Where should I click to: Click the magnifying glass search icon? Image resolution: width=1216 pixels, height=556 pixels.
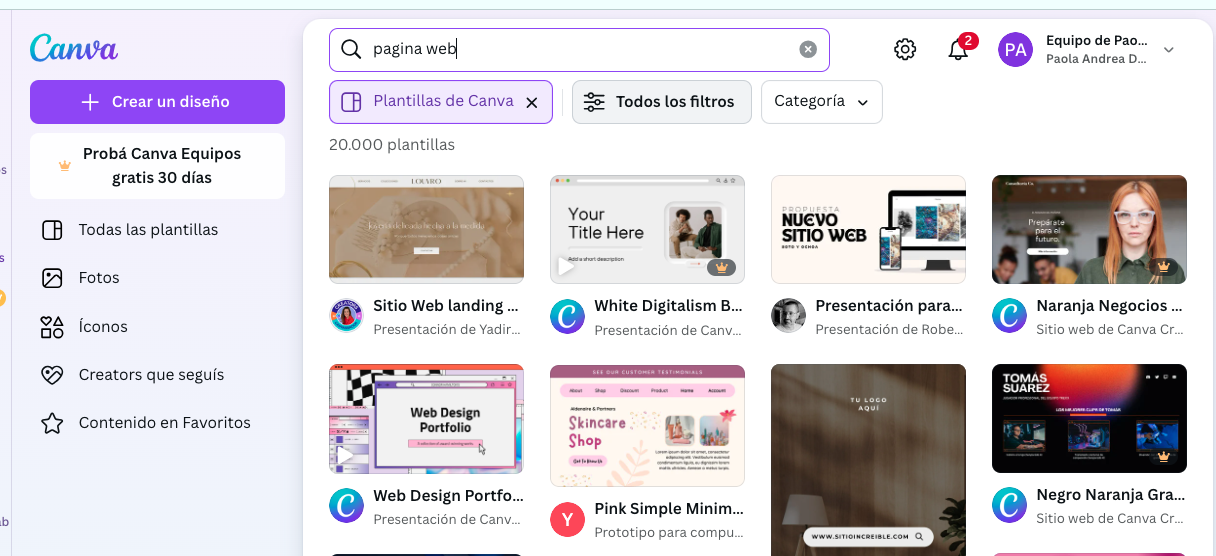click(x=351, y=49)
